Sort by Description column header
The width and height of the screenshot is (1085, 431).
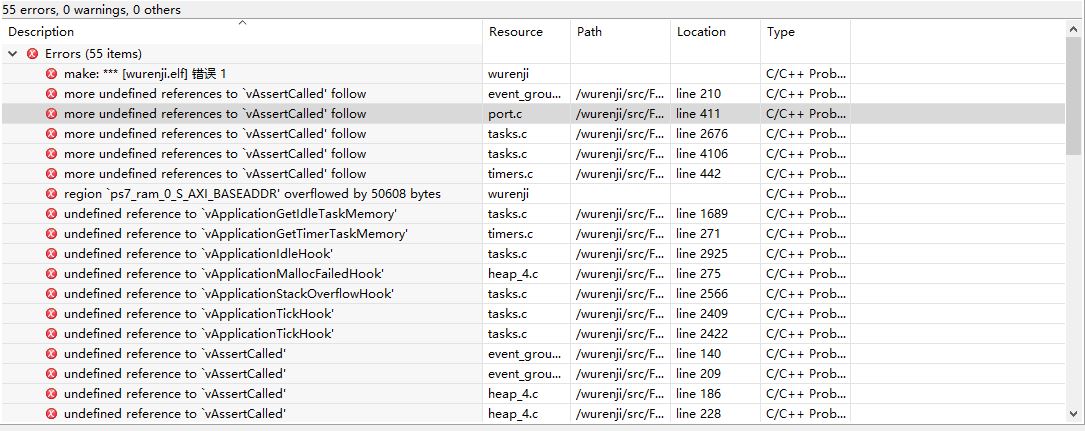pyautogui.click(x=41, y=32)
